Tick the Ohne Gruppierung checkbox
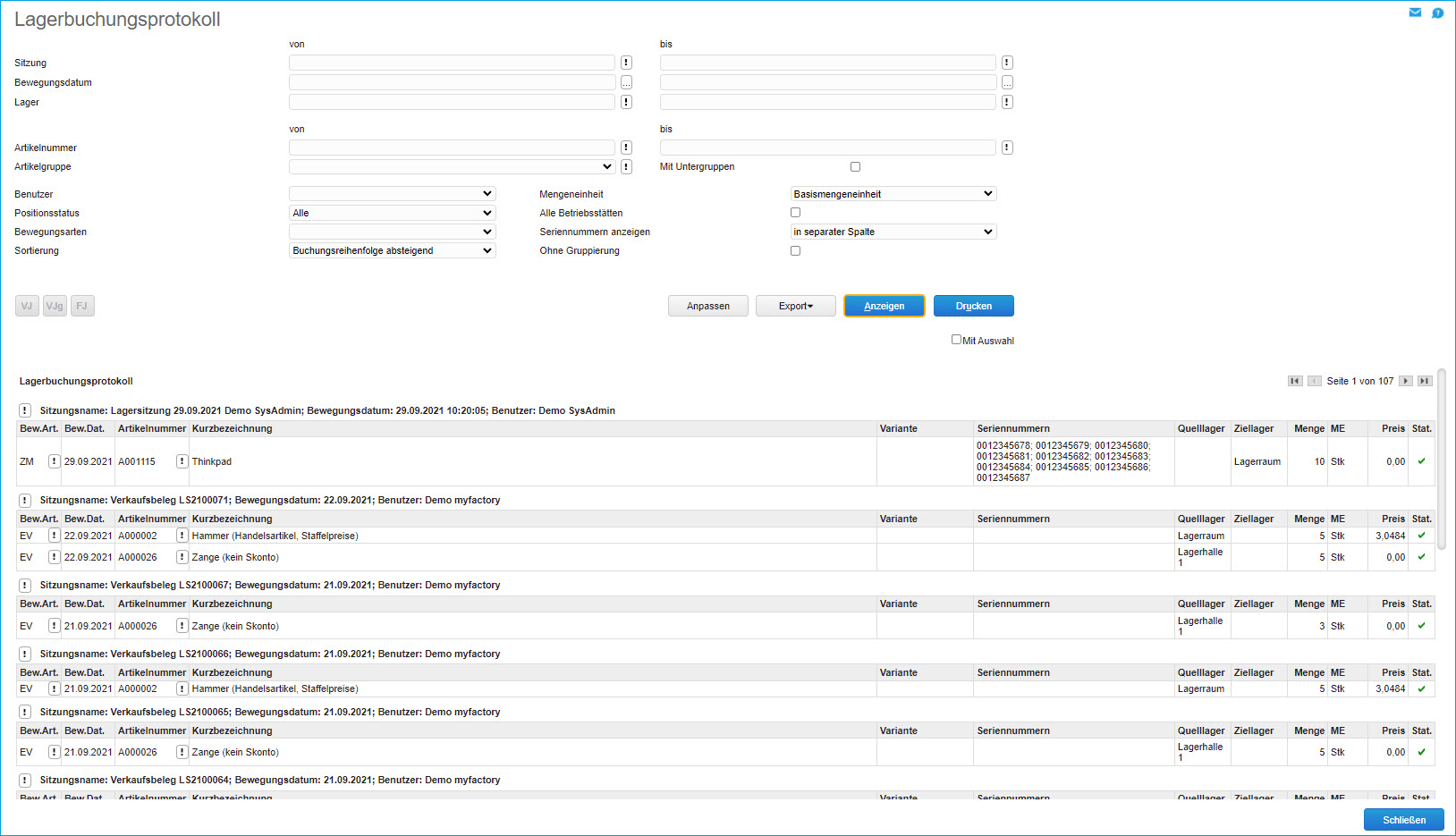The width and height of the screenshot is (1456, 836). tap(795, 250)
